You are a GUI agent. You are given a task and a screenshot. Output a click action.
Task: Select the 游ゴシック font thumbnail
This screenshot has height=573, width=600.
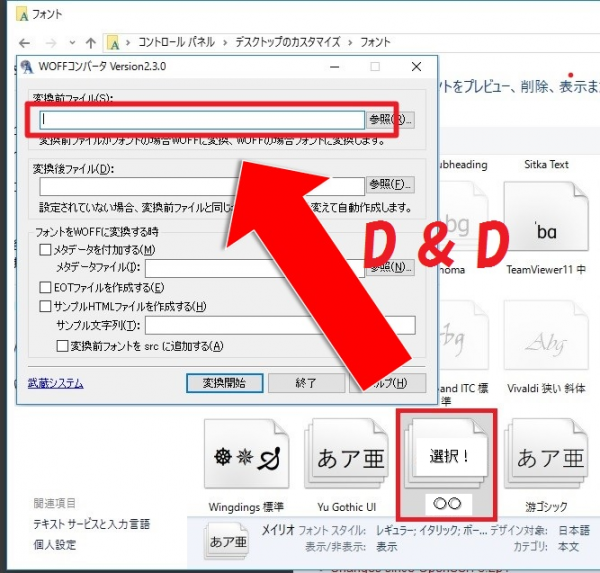546,454
